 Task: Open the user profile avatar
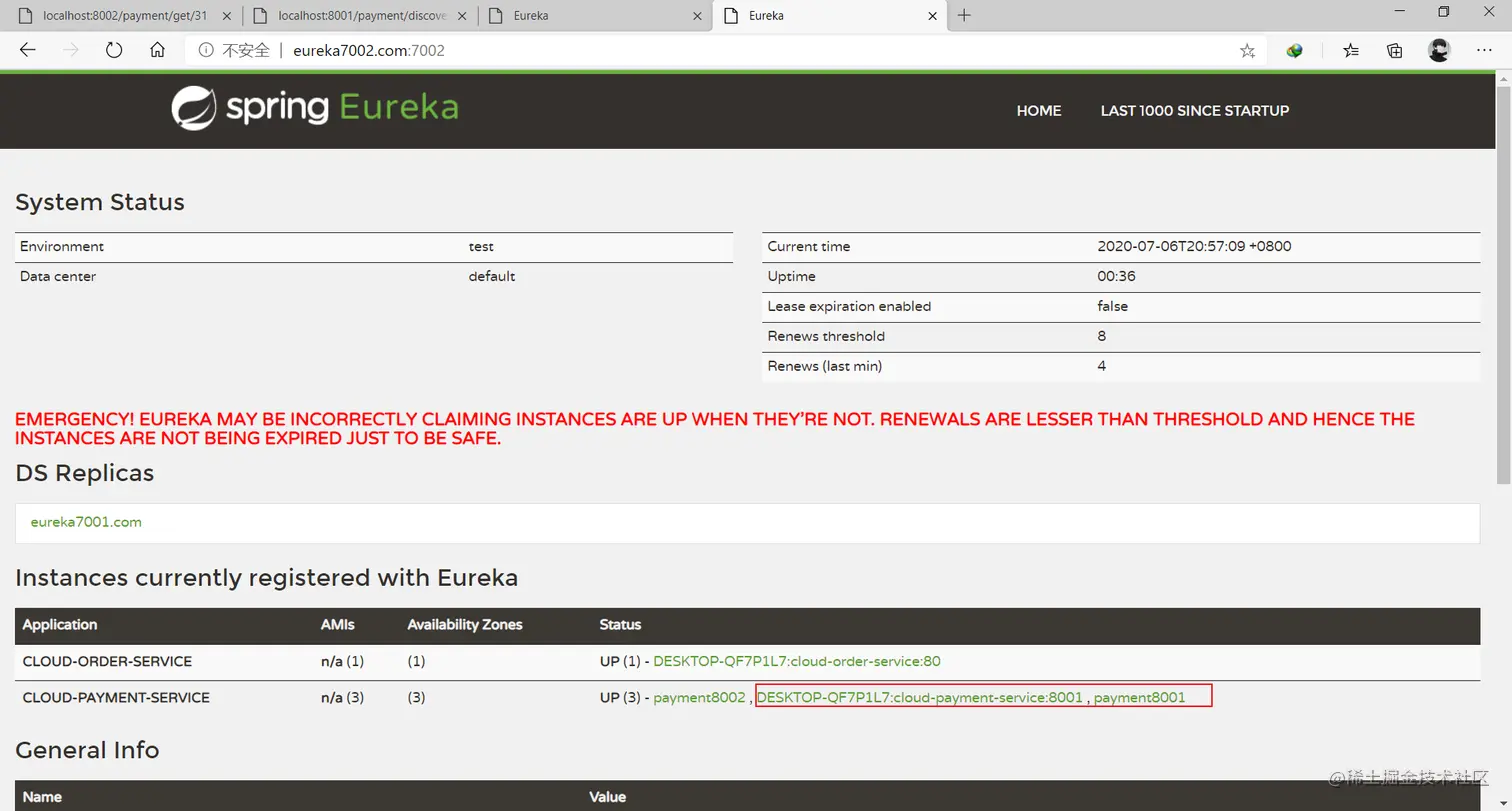tap(1439, 50)
